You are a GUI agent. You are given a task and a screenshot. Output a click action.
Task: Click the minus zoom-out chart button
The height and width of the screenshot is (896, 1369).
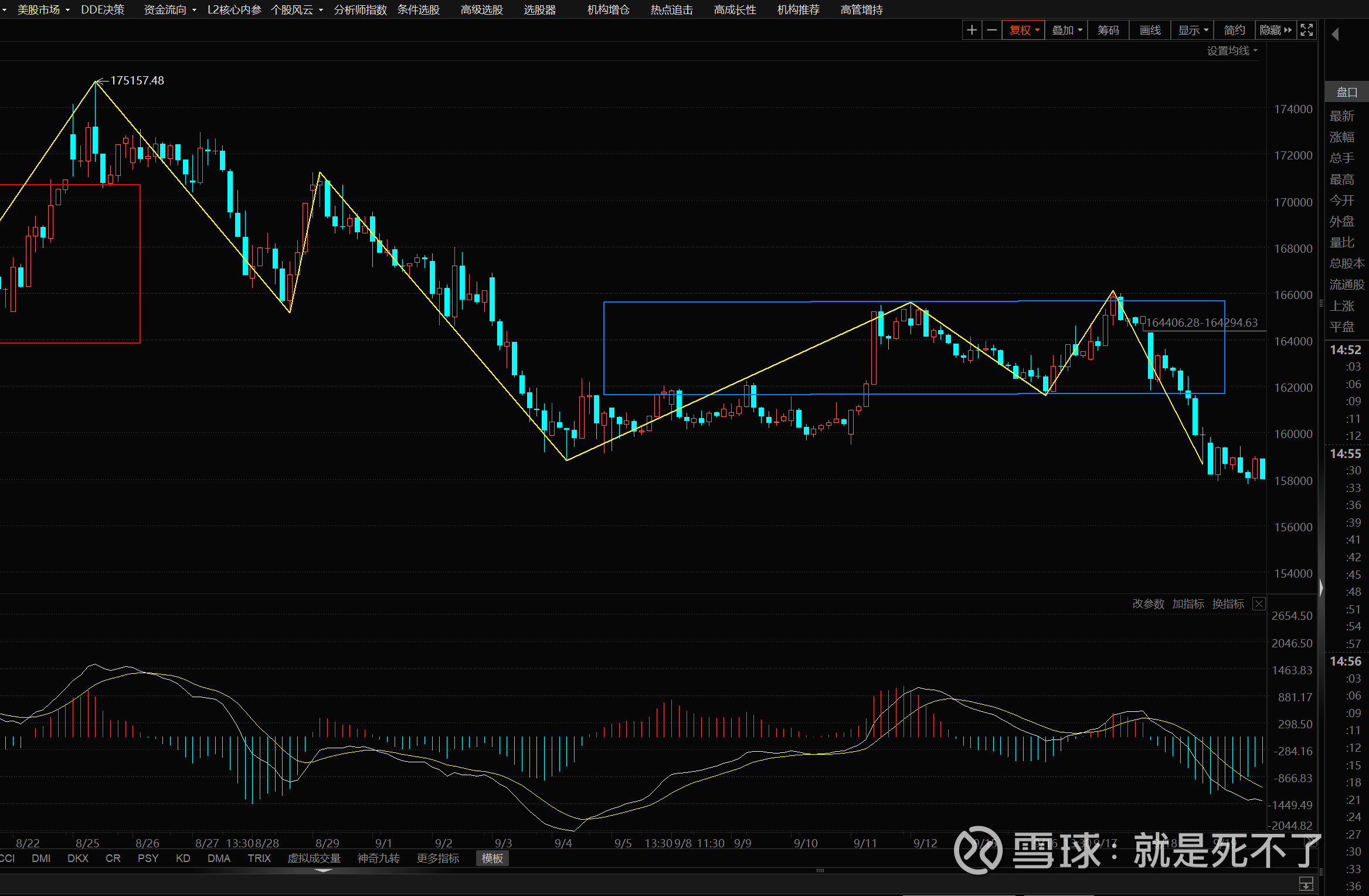point(991,30)
